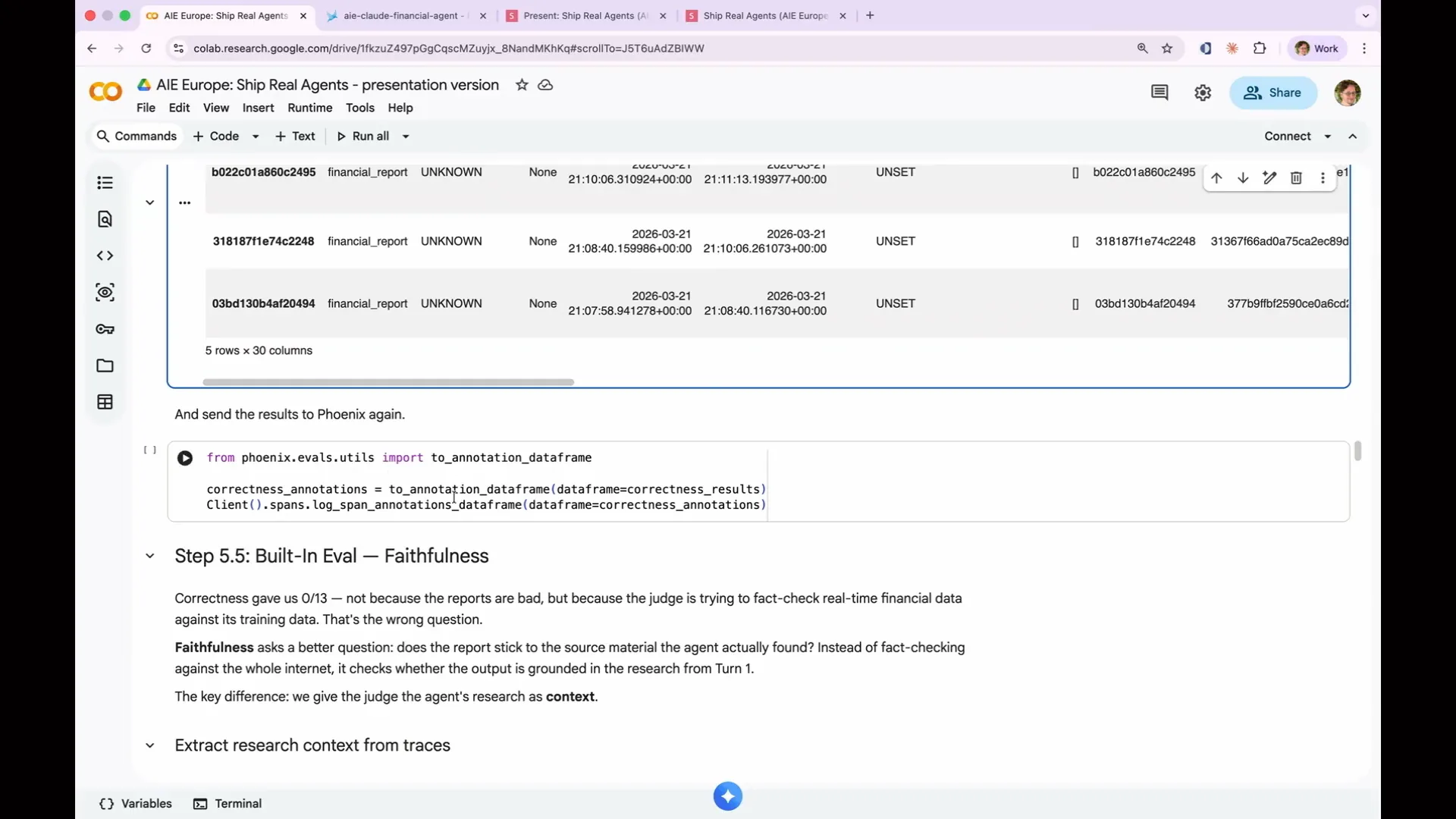
Task: Click the browser address bar URL
Action: (x=449, y=49)
